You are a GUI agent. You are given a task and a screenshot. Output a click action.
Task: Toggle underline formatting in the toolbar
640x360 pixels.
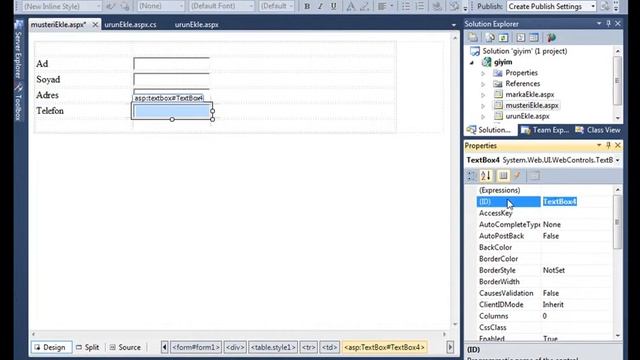point(333,6)
